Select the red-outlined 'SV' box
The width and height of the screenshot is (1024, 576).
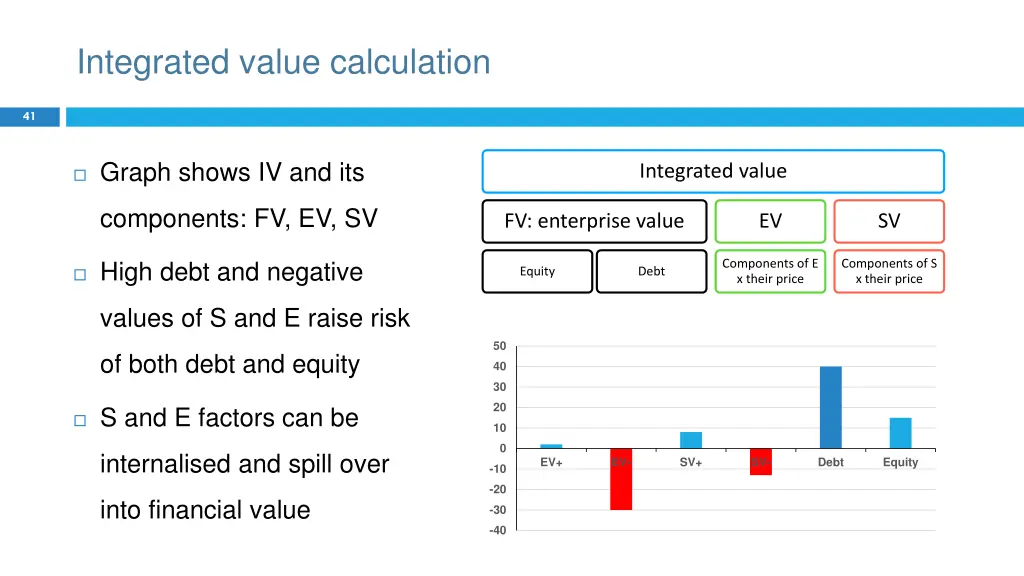coord(888,221)
